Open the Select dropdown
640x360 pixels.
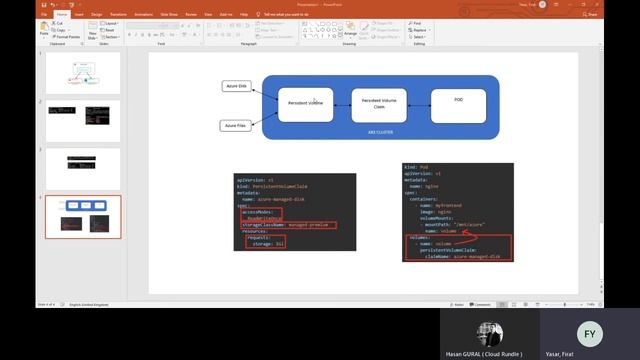pyautogui.click(x=417, y=37)
